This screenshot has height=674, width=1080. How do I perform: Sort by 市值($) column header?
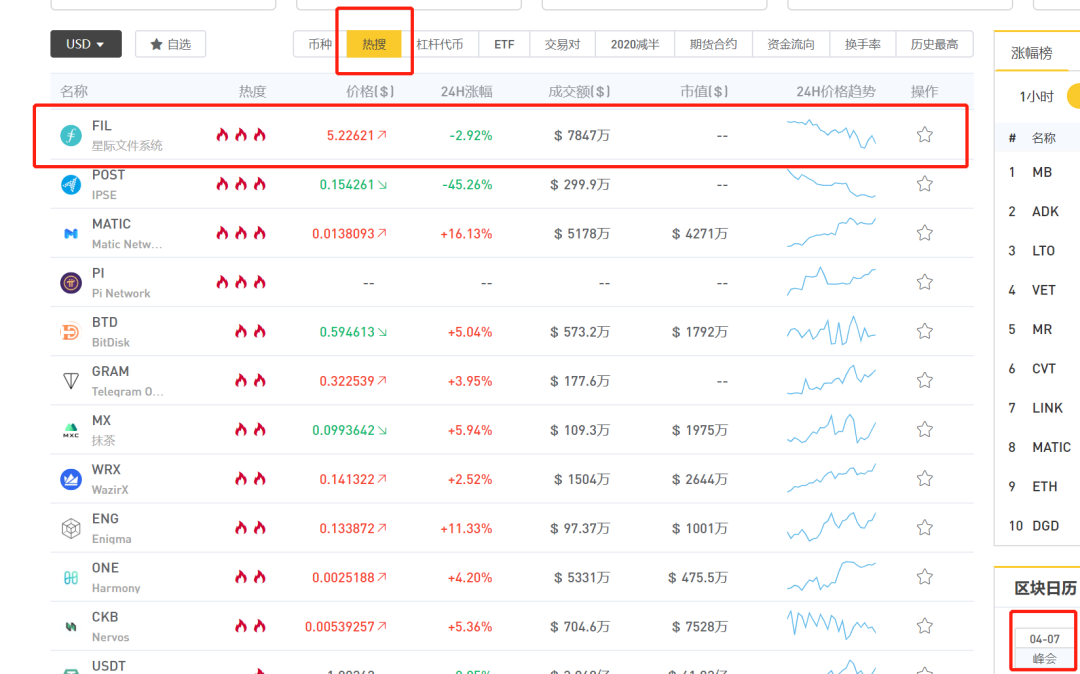pos(704,92)
